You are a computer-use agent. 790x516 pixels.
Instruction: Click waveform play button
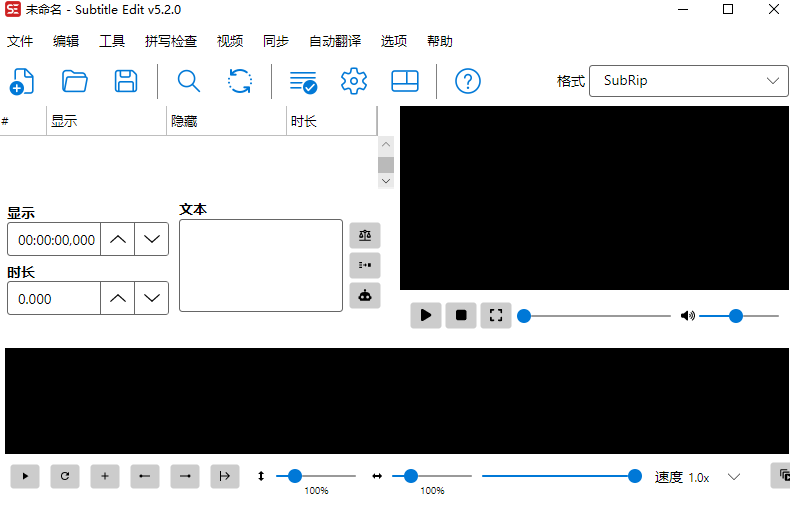tap(25, 476)
